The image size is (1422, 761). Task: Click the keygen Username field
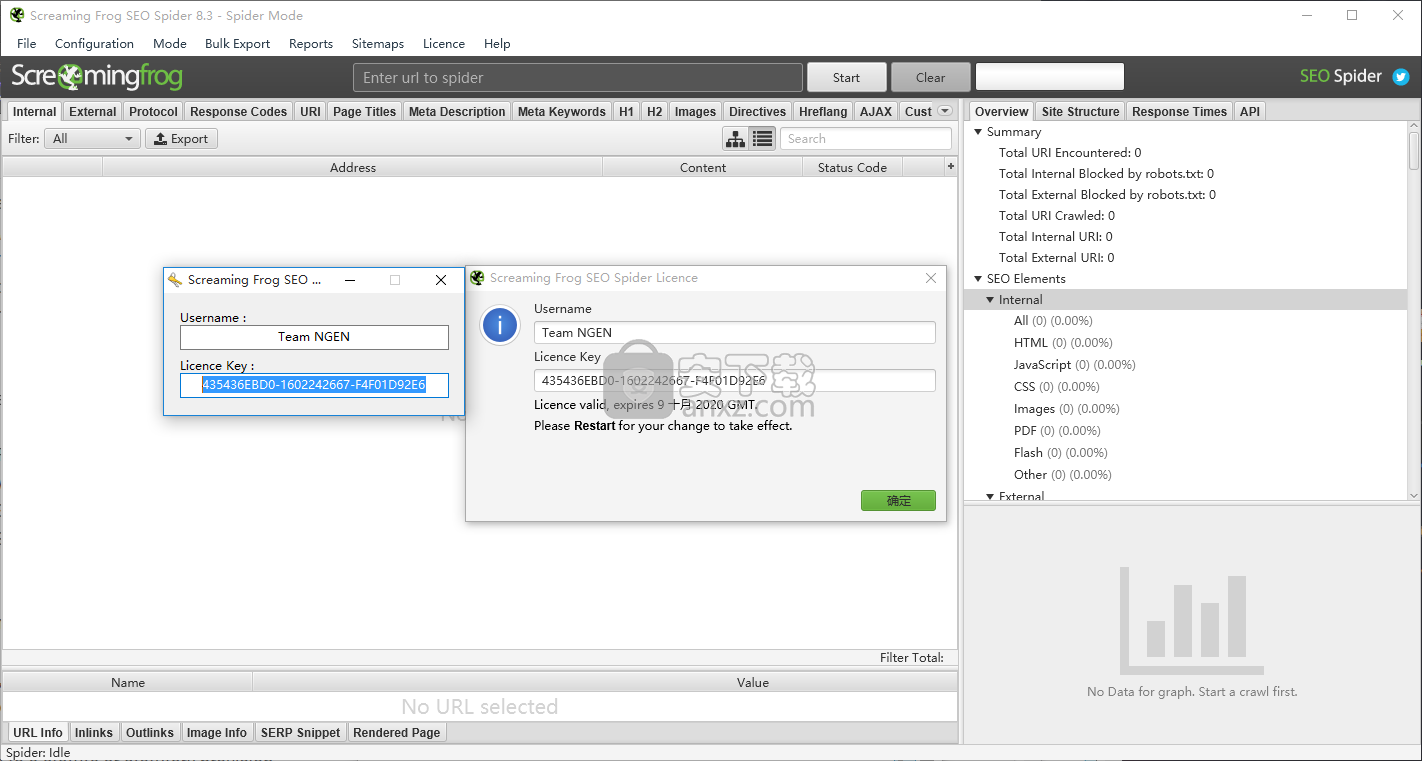tap(314, 337)
